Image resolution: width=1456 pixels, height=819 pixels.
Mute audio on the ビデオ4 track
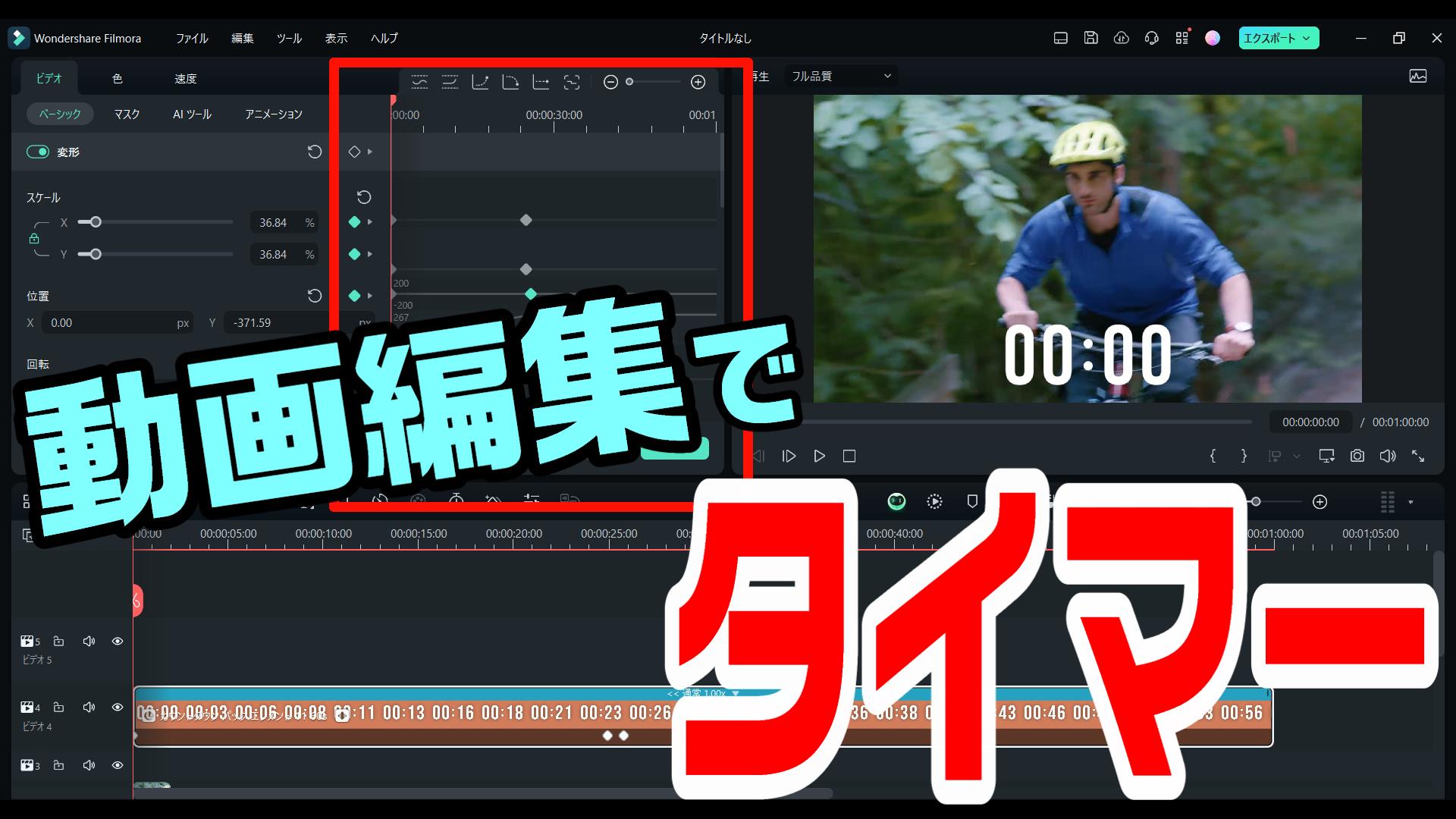tap(89, 707)
